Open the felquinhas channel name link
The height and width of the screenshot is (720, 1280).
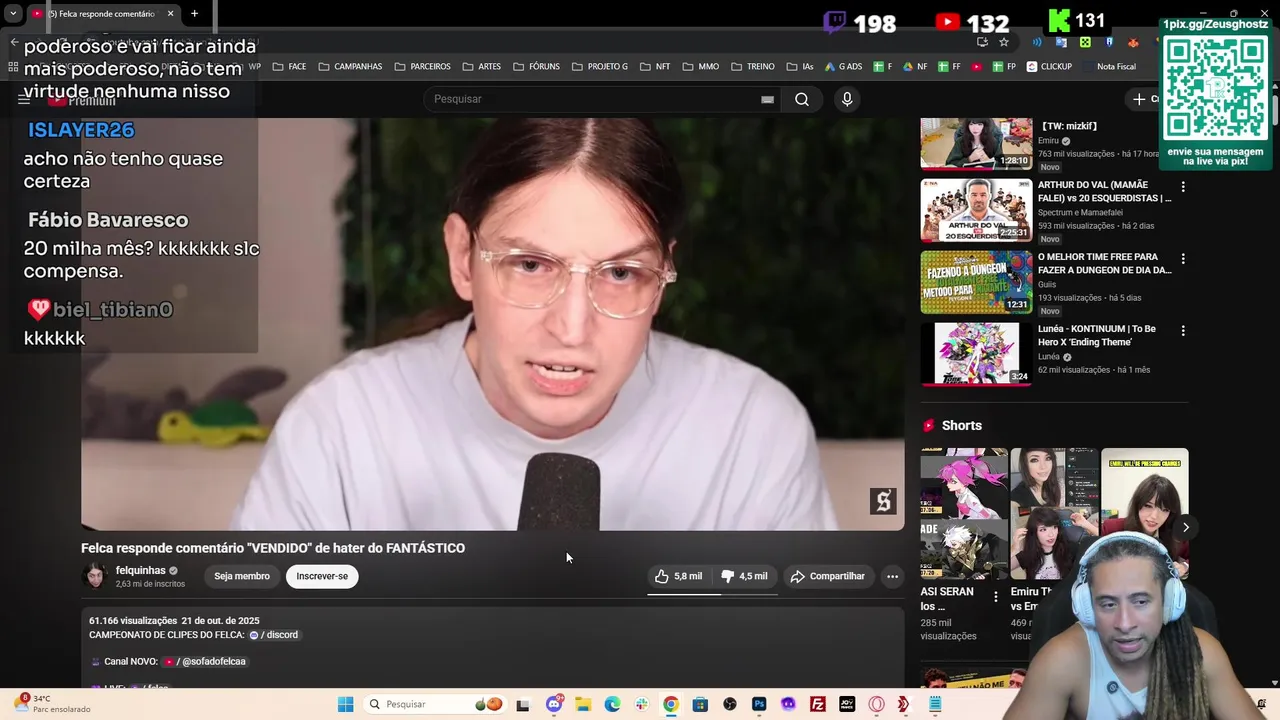pos(140,570)
